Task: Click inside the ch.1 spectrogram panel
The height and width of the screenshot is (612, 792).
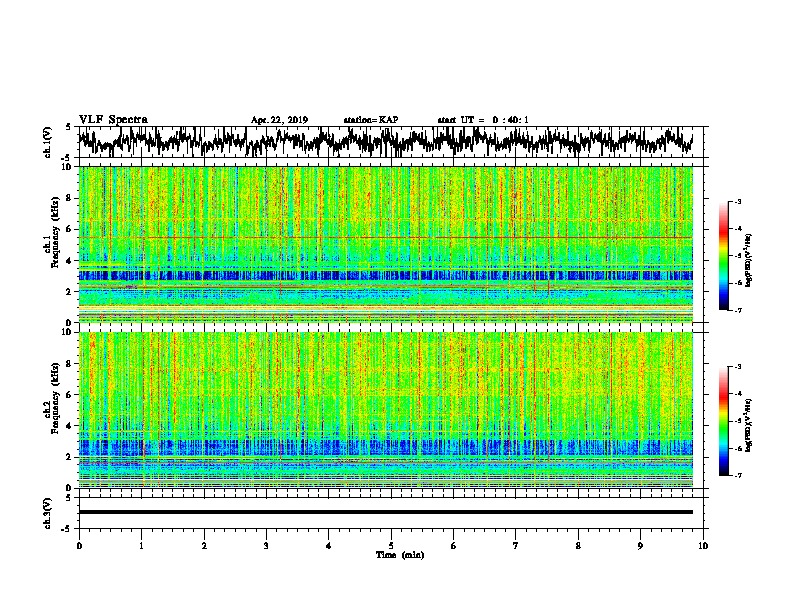Action: [x=386, y=244]
